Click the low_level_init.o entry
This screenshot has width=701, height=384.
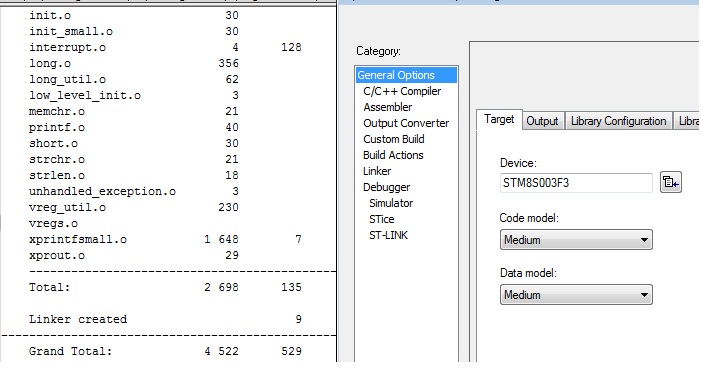[x=84, y=95]
